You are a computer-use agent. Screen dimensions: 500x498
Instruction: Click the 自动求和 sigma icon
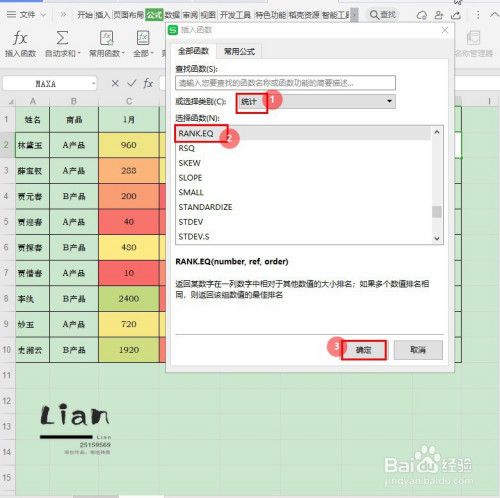coord(62,38)
